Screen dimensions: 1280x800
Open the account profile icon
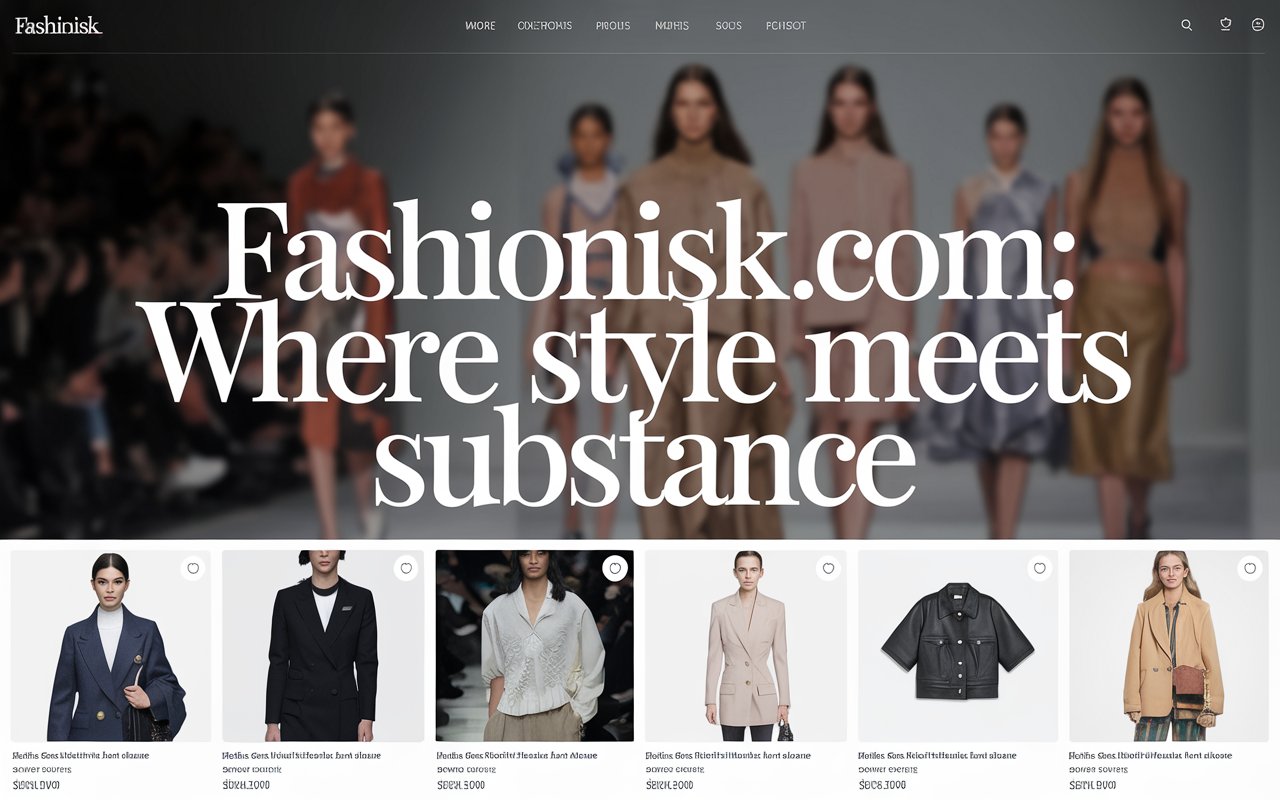[1258, 25]
